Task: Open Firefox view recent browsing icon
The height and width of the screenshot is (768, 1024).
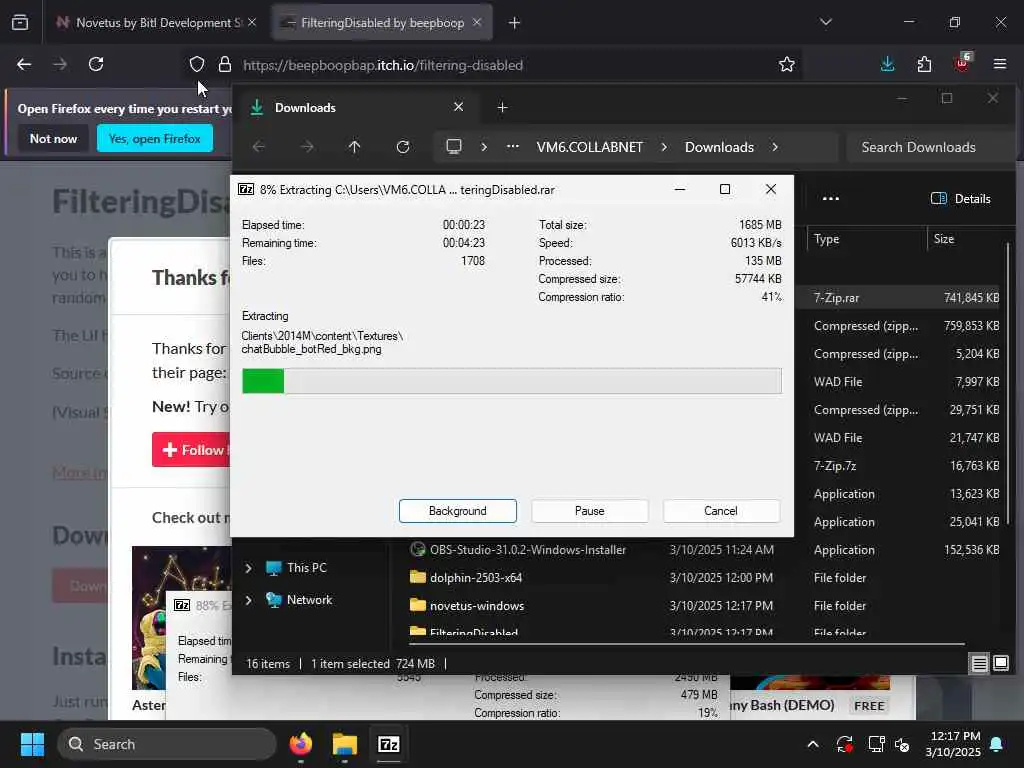Action: [20, 22]
